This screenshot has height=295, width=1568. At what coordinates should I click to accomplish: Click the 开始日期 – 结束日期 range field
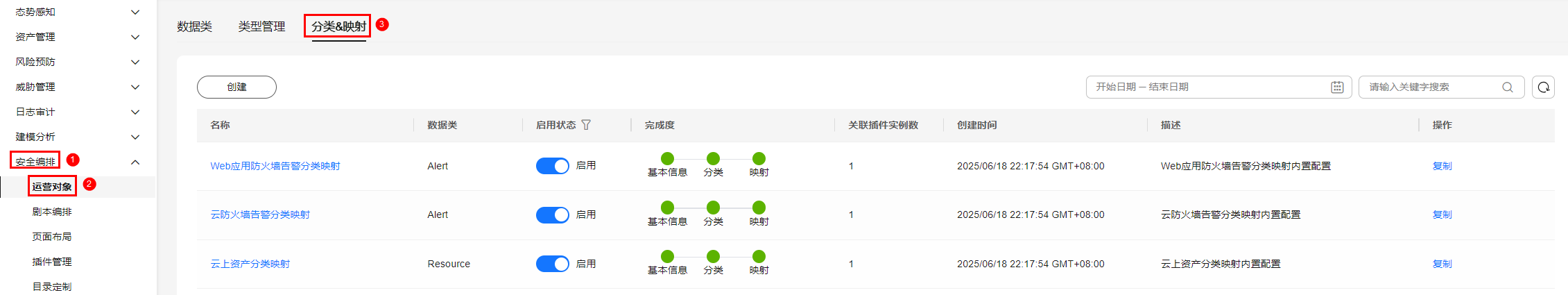click(x=1218, y=87)
